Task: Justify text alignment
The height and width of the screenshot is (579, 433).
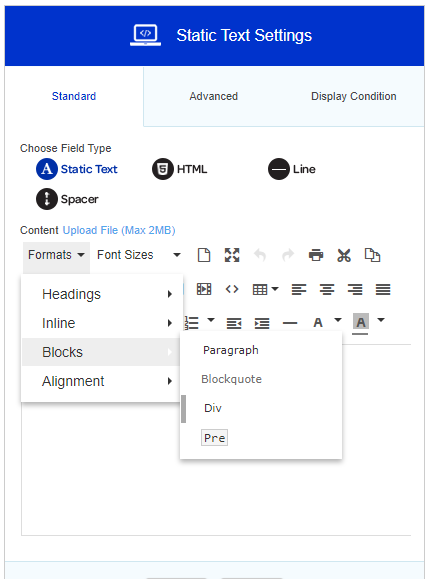Action: 383,289
